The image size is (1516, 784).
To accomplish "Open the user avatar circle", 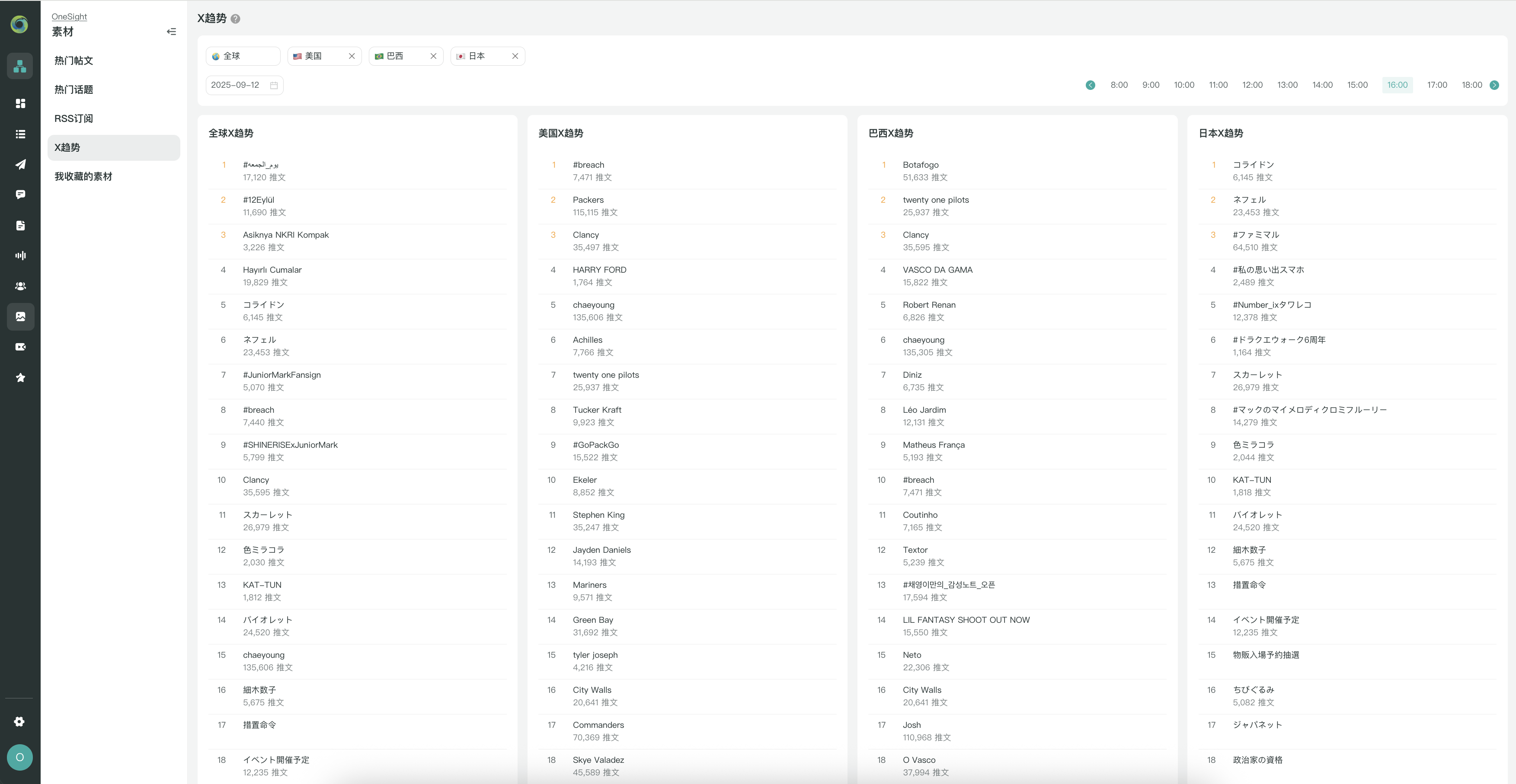I will point(19,758).
